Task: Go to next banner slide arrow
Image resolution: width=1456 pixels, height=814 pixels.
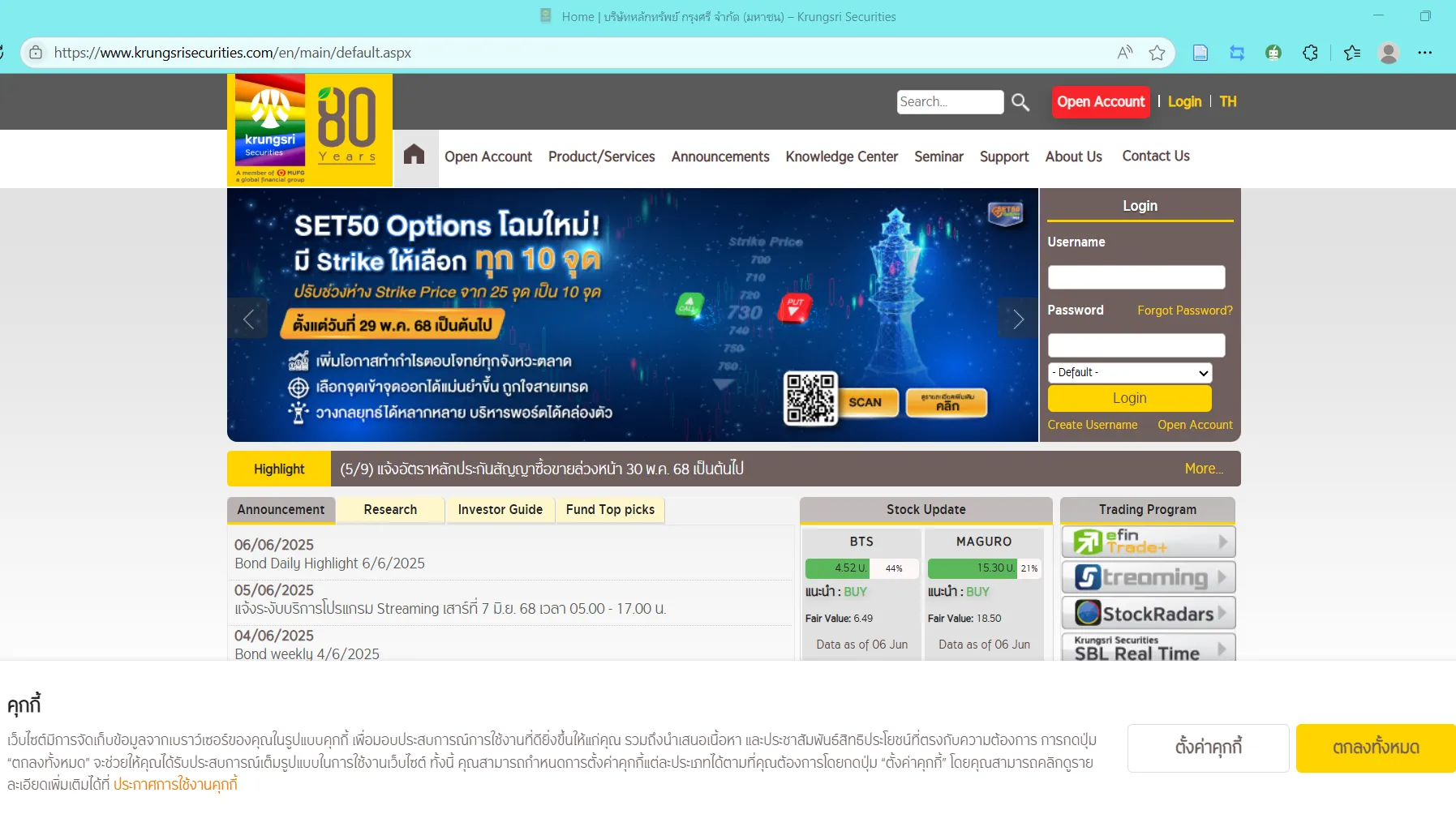Action: 1018,319
